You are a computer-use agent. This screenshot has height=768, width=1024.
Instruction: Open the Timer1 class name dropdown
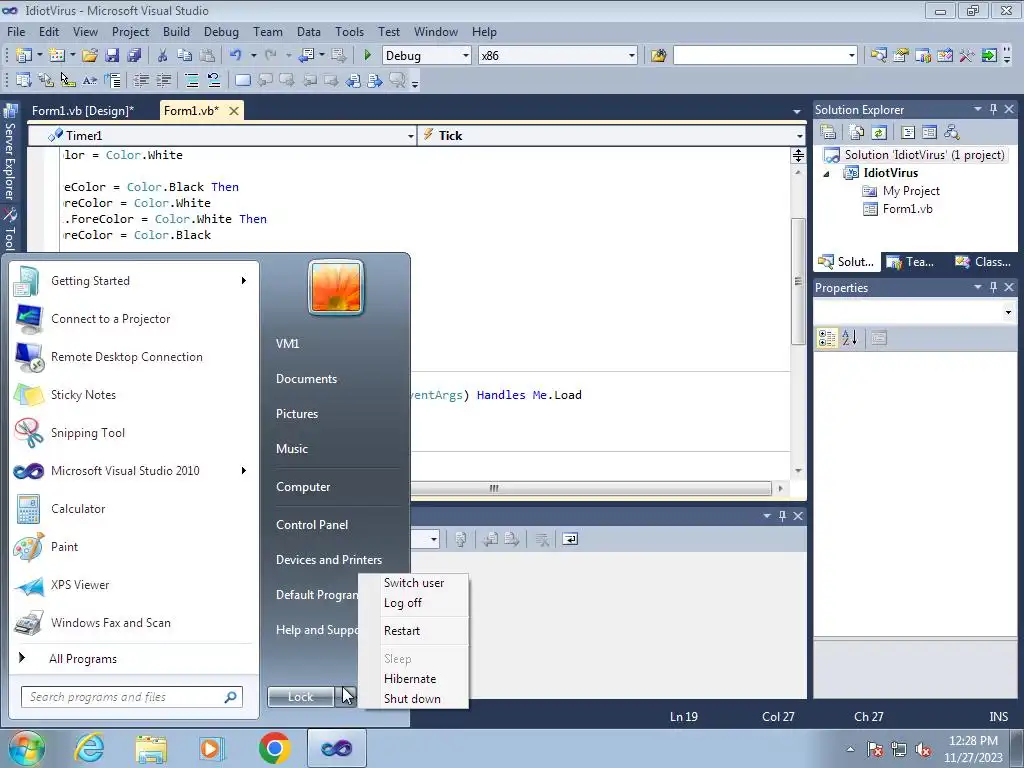point(411,136)
